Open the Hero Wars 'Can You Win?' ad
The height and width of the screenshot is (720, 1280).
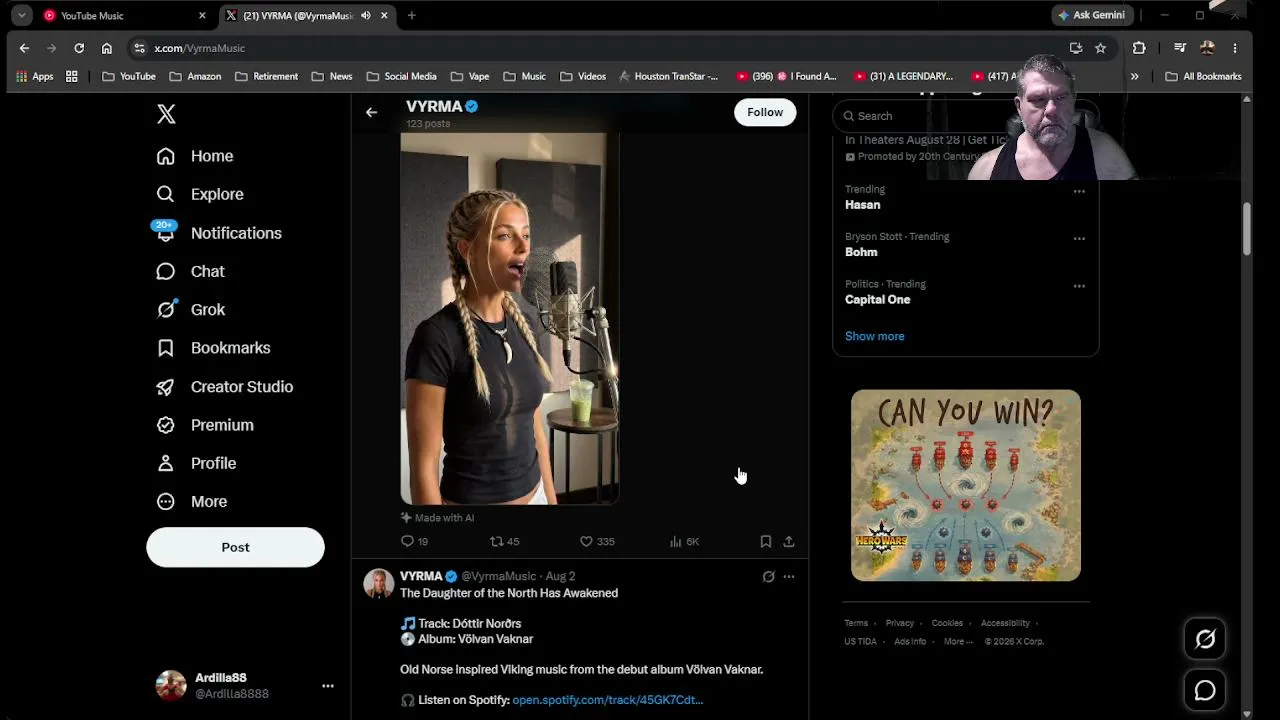click(966, 485)
